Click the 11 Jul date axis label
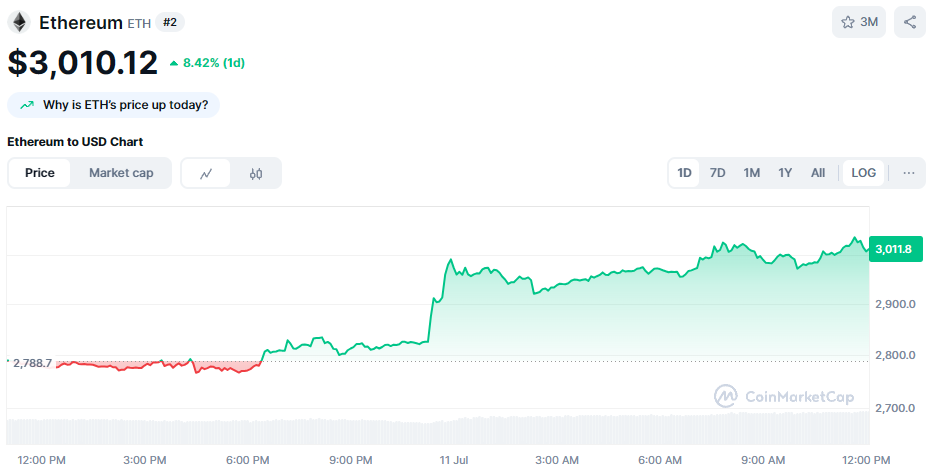The width and height of the screenshot is (930, 466). click(454, 460)
